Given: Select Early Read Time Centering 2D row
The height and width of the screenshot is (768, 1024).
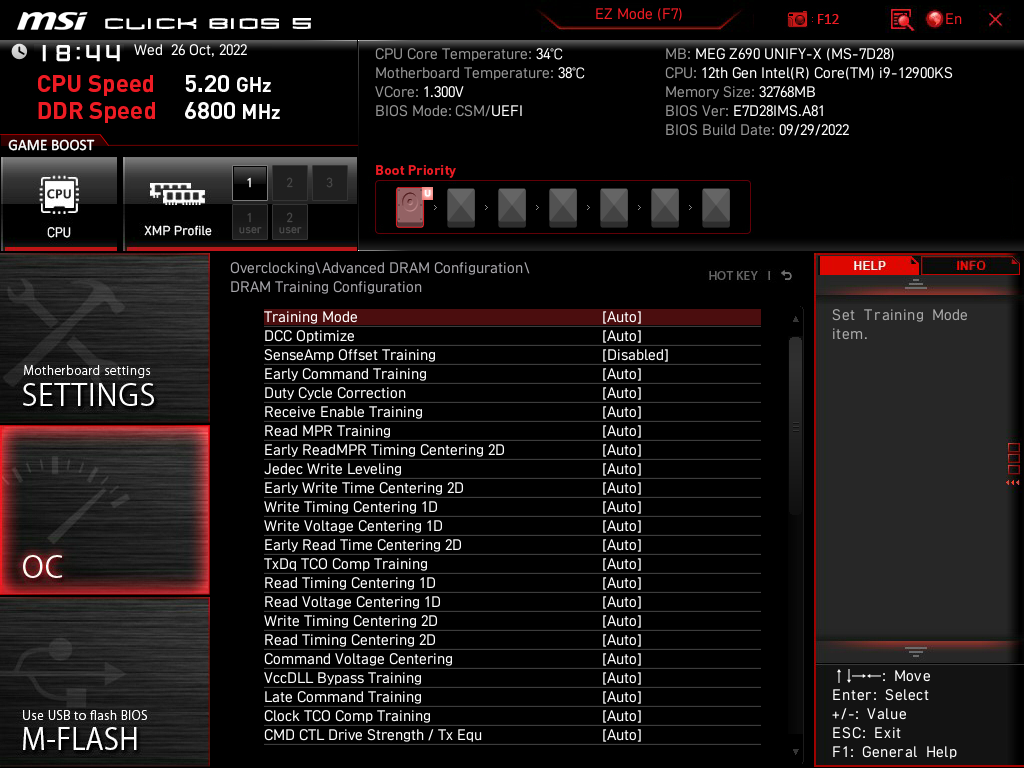Looking at the screenshot, I should [512, 545].
